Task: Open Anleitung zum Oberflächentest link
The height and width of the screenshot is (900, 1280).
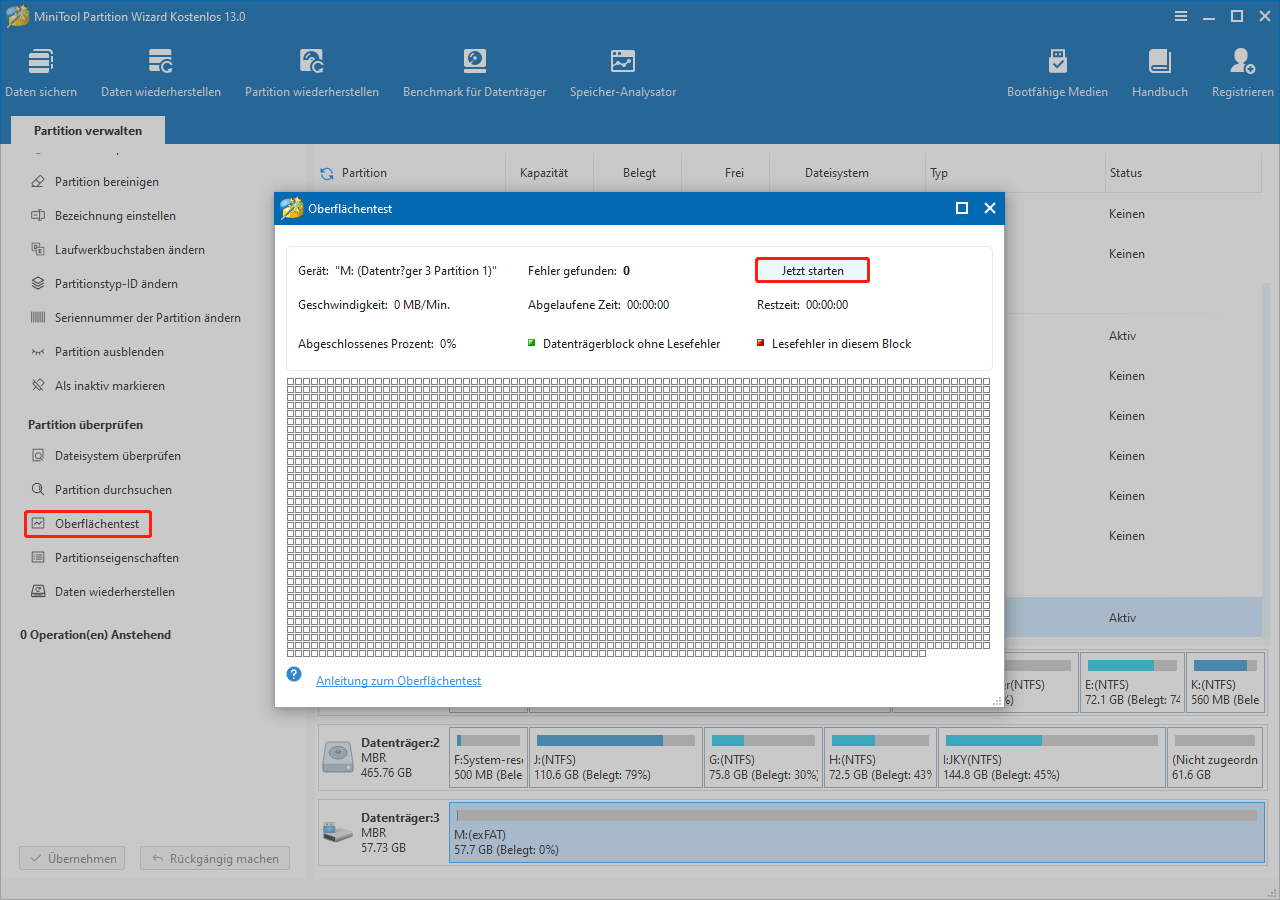Action: pyautogui.click(x=398, y=680)
